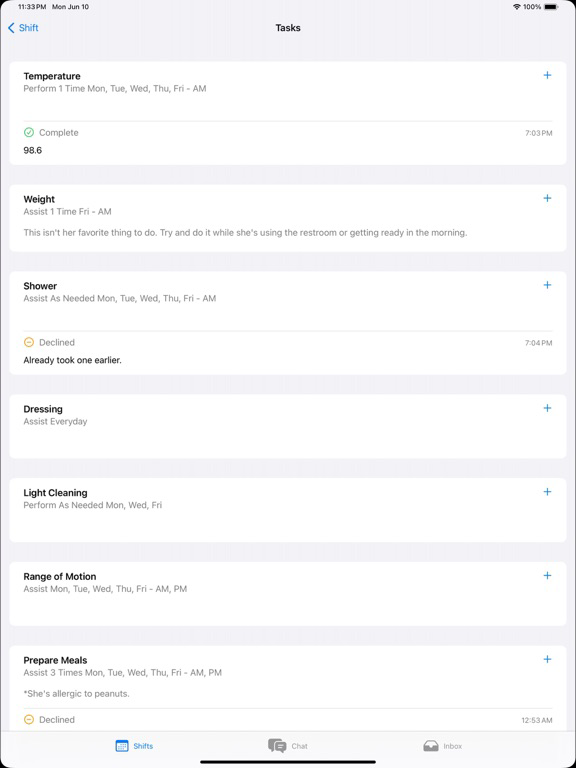Tap plus icon for Range of Motion

click(x=547, y=576)
